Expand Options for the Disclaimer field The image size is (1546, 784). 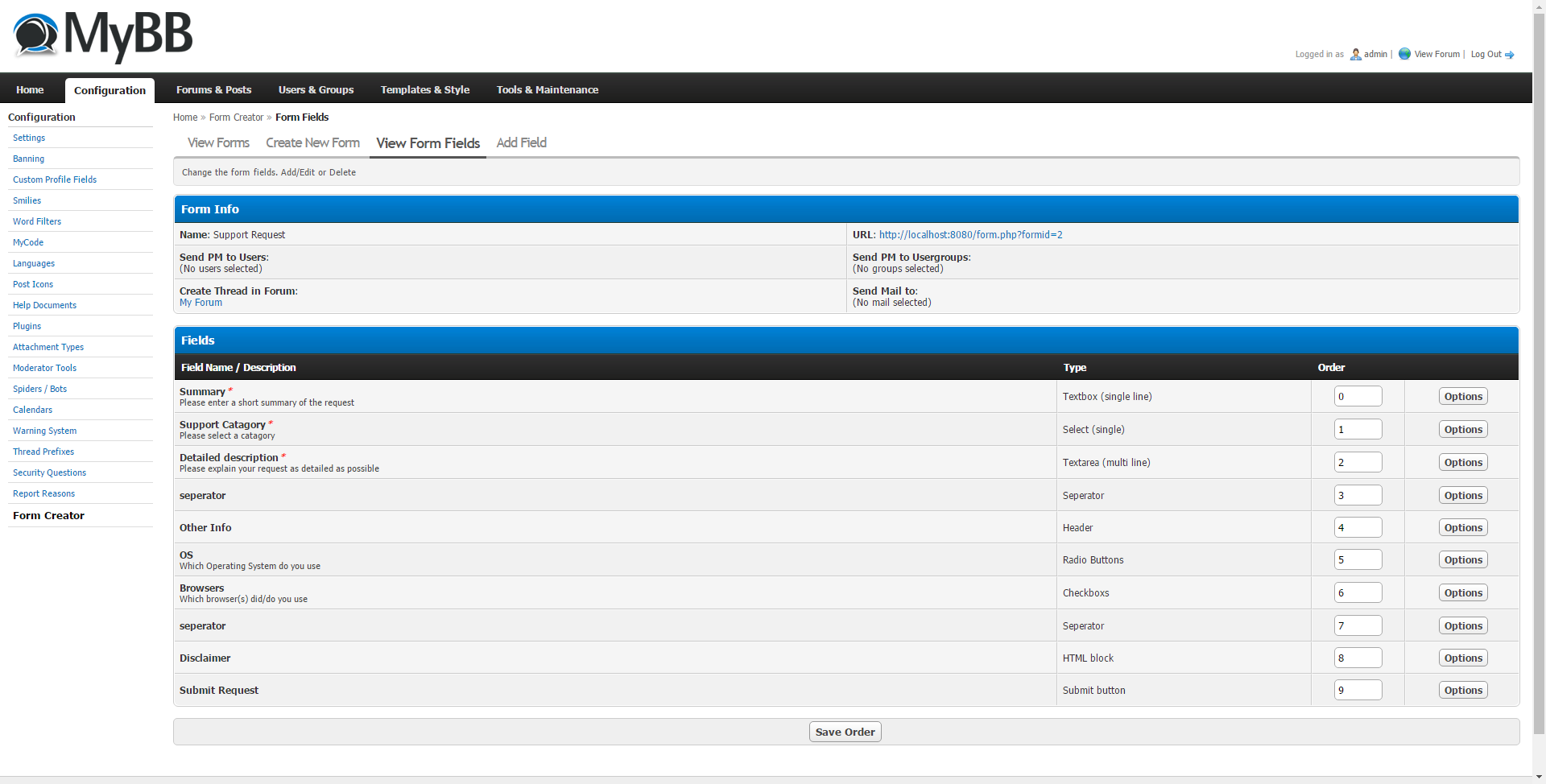(1462, 658)
